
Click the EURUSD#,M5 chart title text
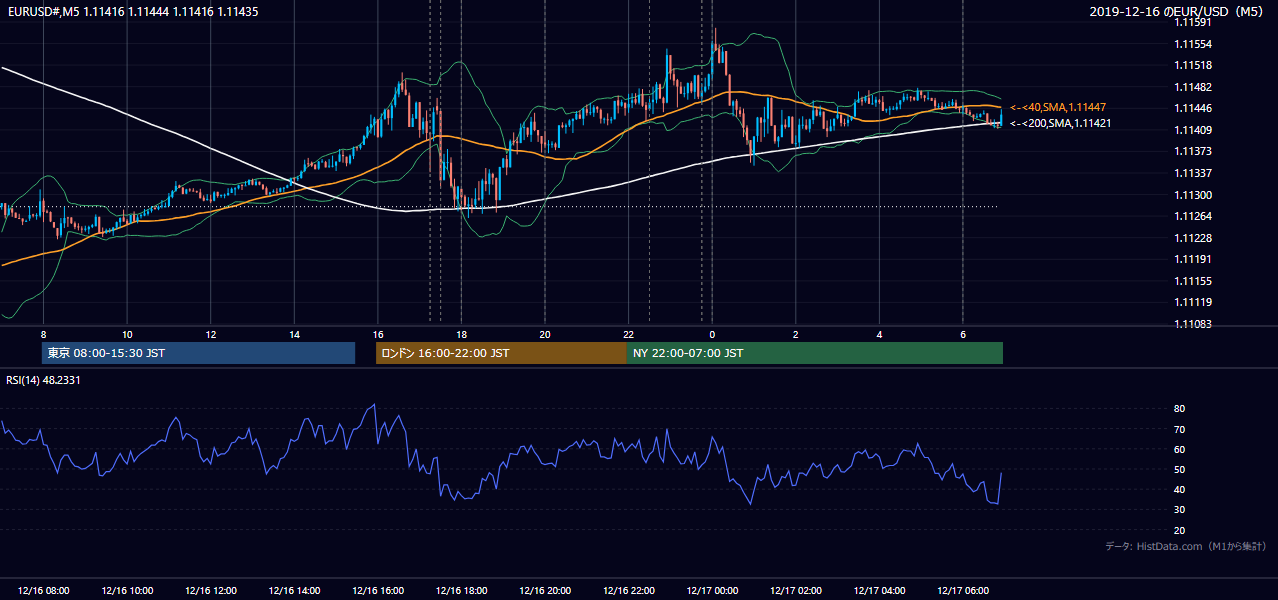tap(132, 11)
